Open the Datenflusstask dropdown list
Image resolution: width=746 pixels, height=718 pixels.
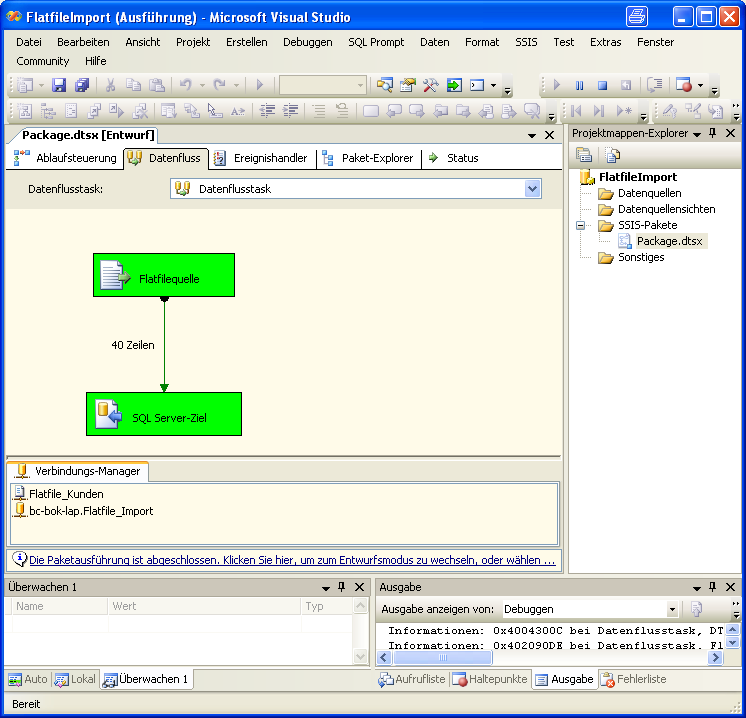532,189
